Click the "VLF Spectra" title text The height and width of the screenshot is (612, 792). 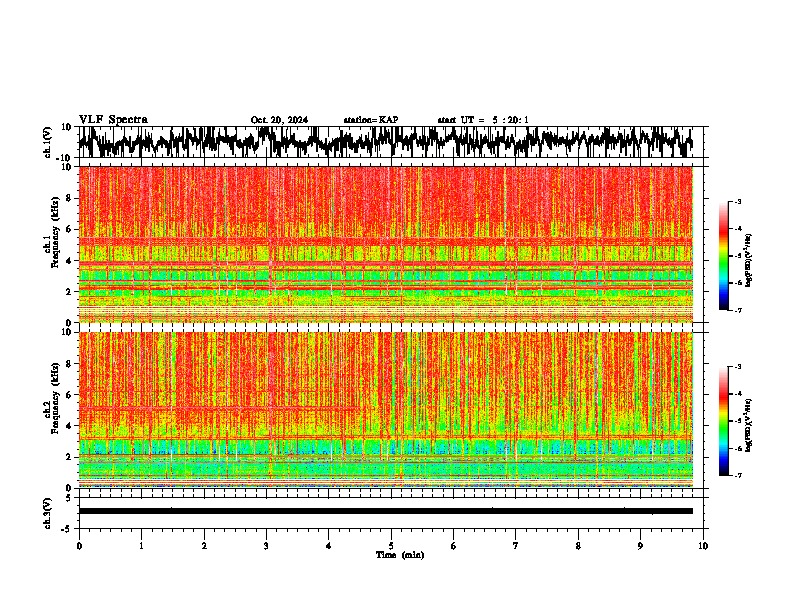(113, 120)
